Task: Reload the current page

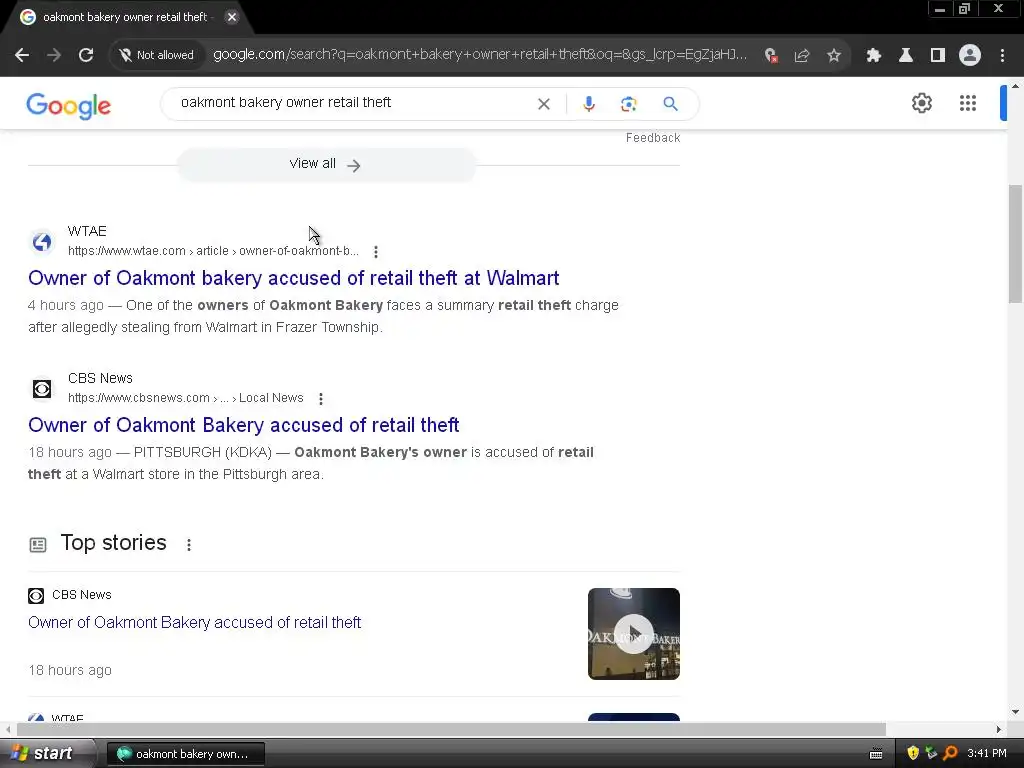Action: (x=86, y=55)
